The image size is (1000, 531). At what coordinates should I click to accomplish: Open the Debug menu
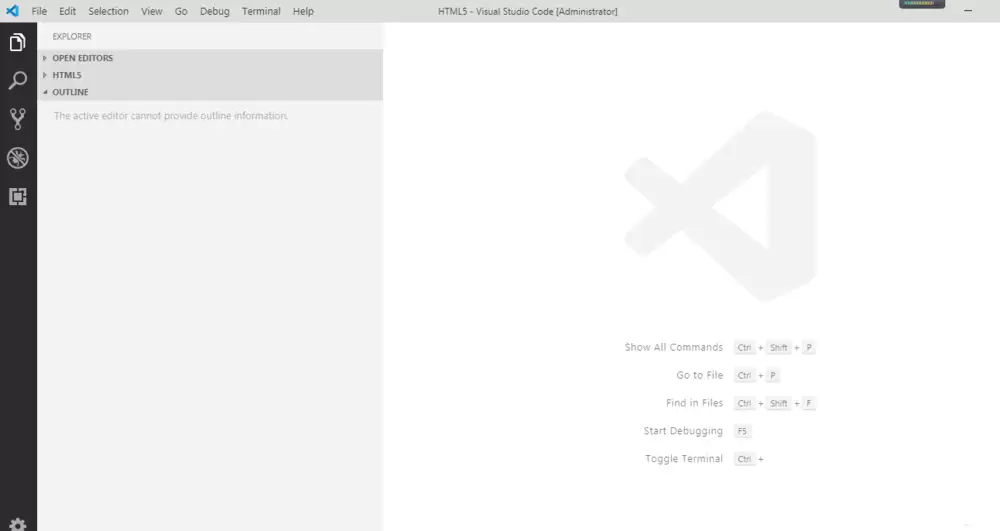pos(214,11)
